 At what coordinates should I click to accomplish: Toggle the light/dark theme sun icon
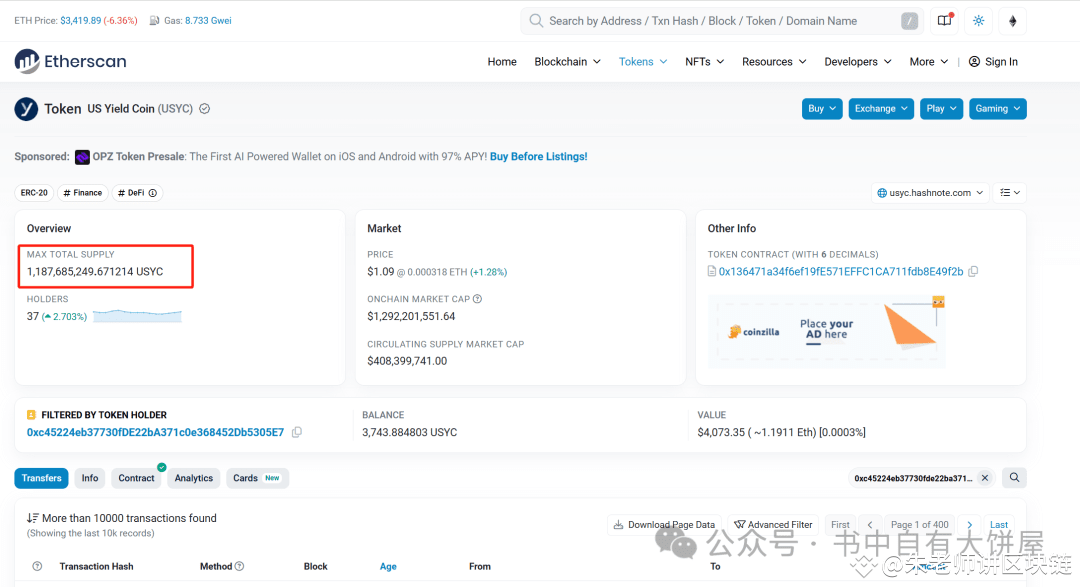[x=979, y=21]
